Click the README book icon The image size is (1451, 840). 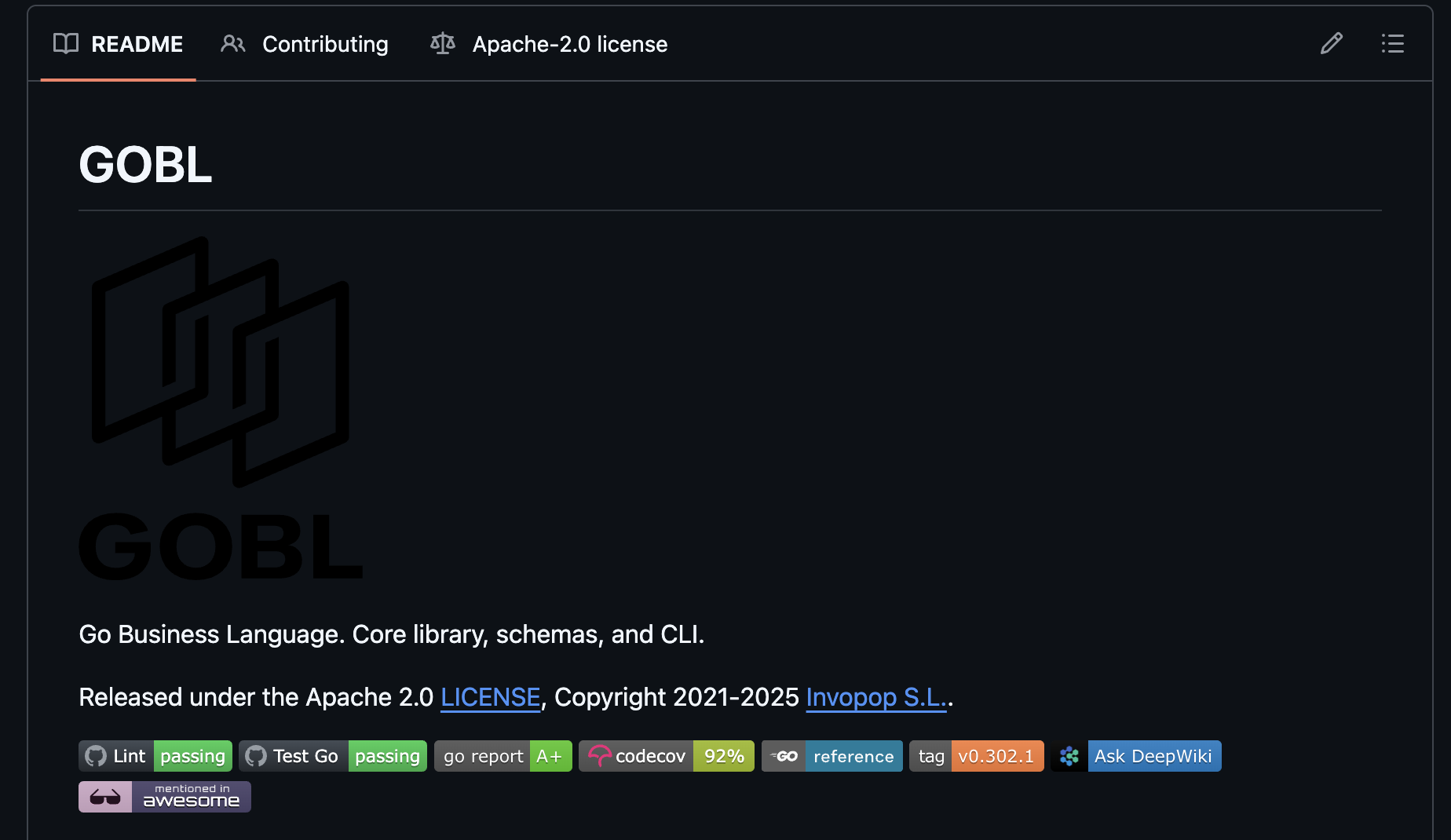pos(66,44)
